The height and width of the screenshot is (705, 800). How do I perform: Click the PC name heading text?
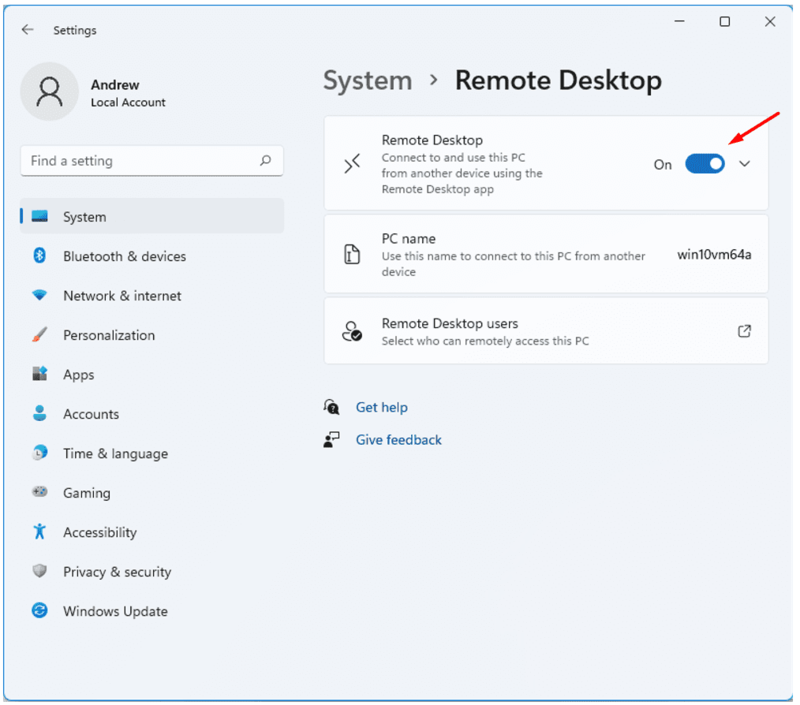[409, 239]
